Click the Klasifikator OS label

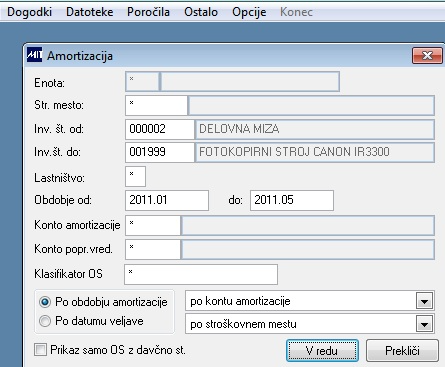(68, 274)
